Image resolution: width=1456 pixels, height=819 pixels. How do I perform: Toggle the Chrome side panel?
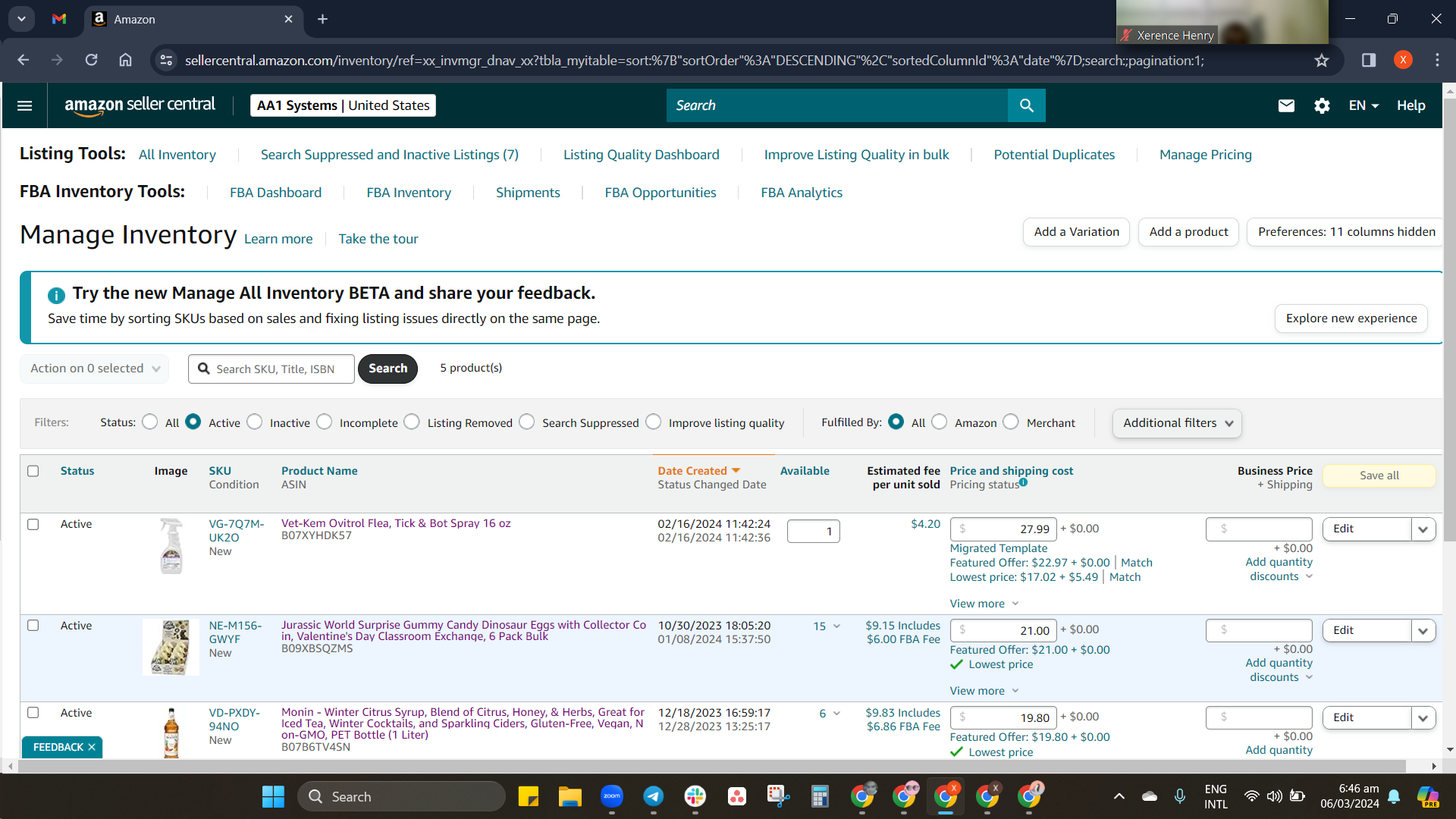pyautogui.click(x=1369, y=60)
